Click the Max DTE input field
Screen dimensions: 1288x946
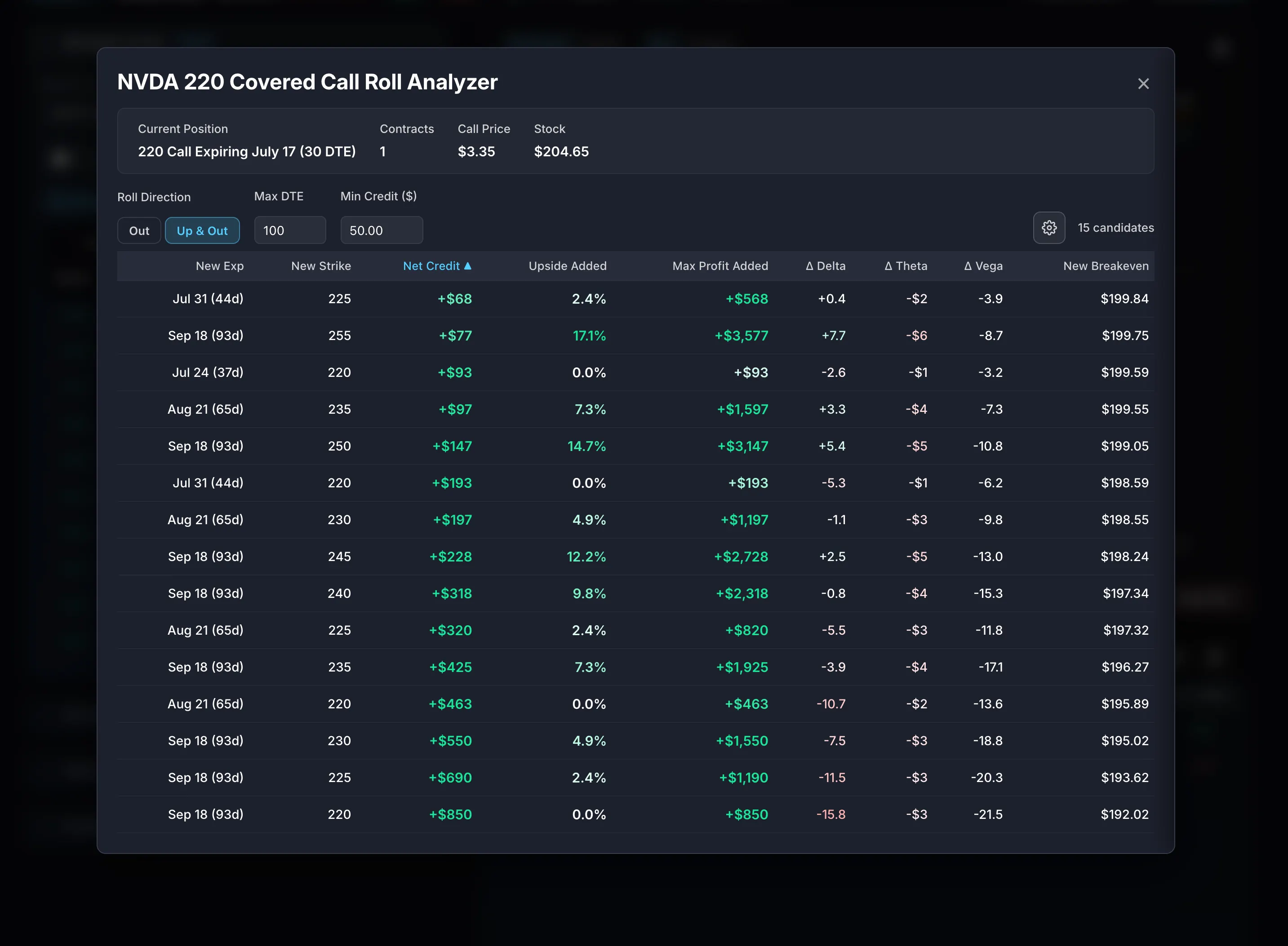click(x=290, y=230)
